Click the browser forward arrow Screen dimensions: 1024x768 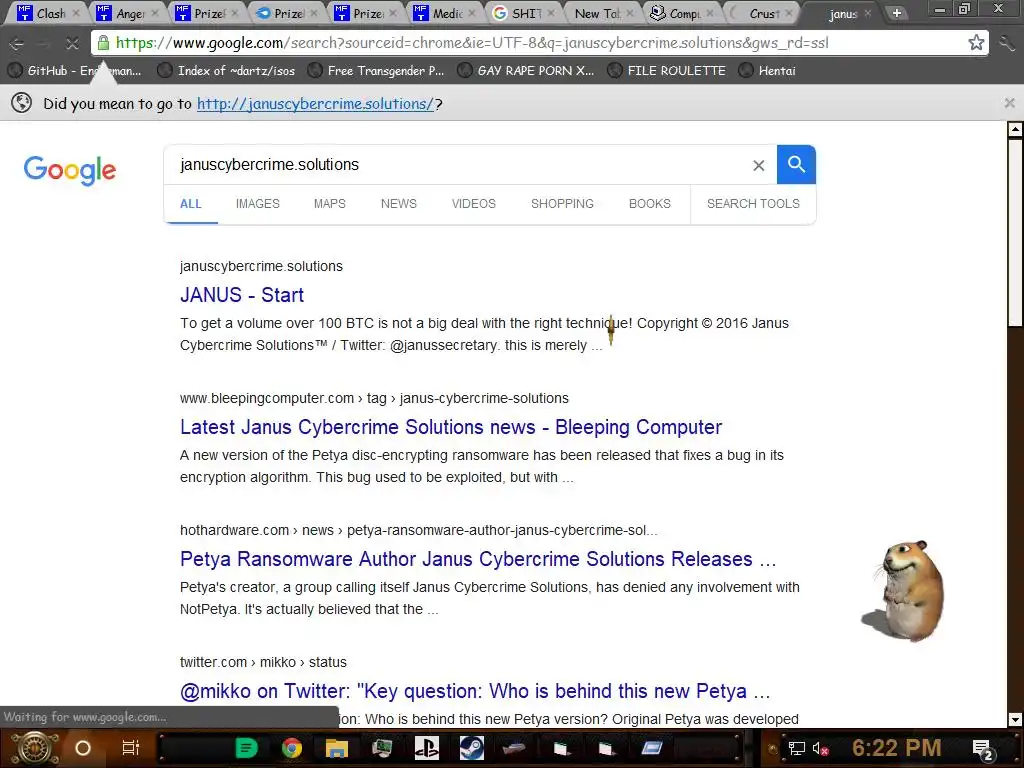[x=44, y=44]
